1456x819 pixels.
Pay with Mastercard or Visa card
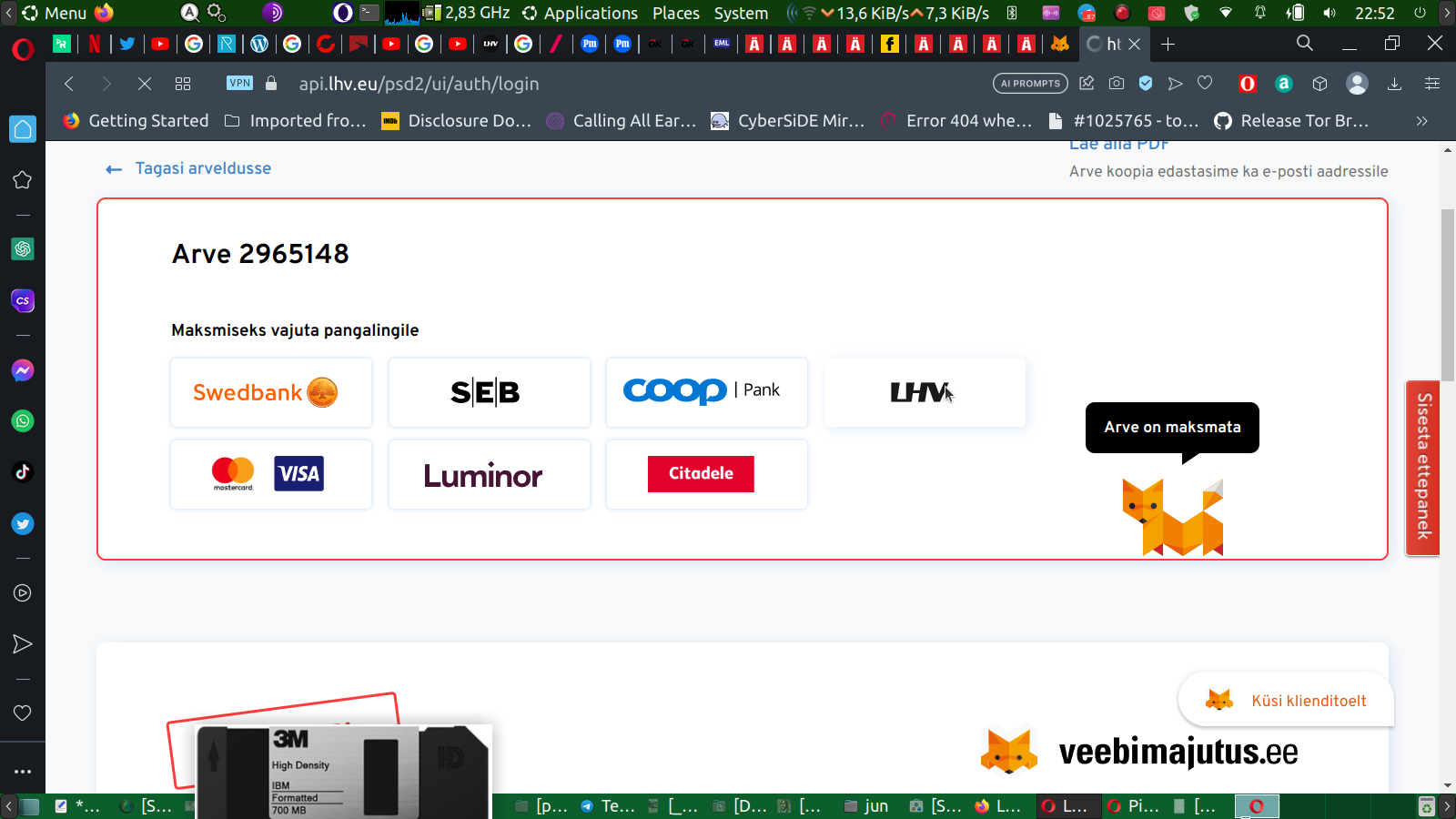(271, 474)
